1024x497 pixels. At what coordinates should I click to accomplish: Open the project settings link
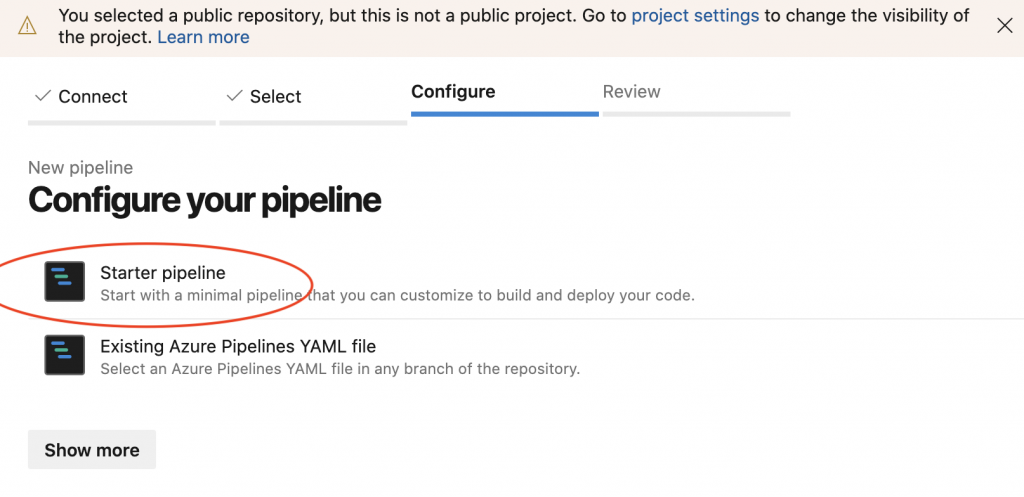[695, 16]
